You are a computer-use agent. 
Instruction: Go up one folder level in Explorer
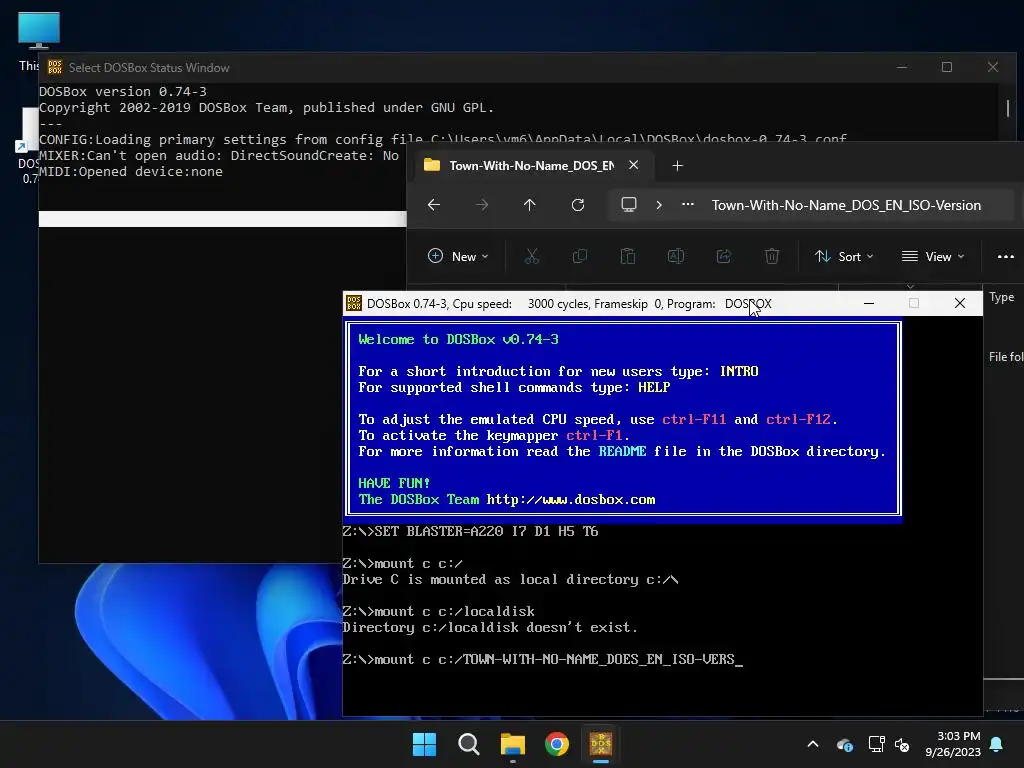[x=530, y=205]
